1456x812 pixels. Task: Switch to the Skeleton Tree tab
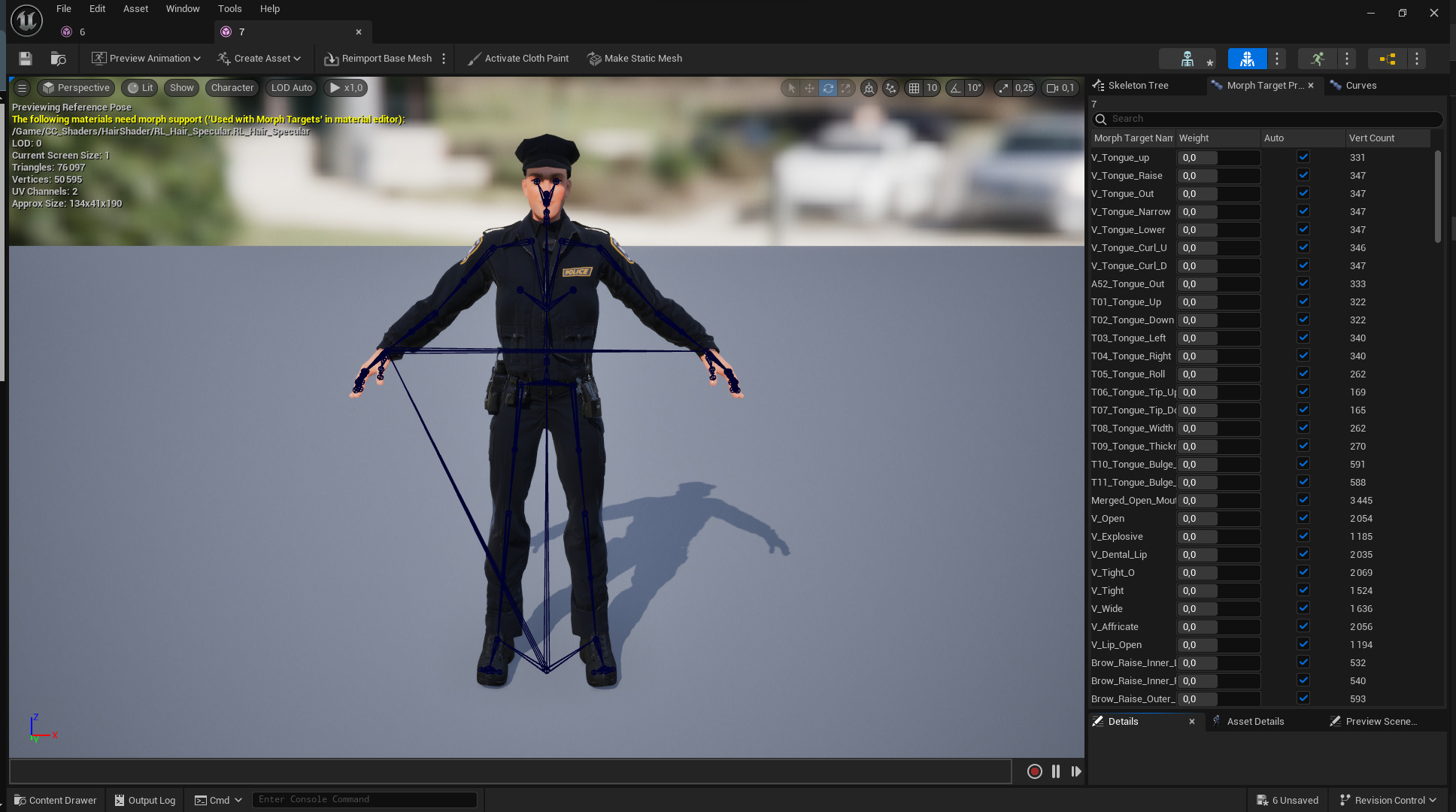(x=1137, y=86)
